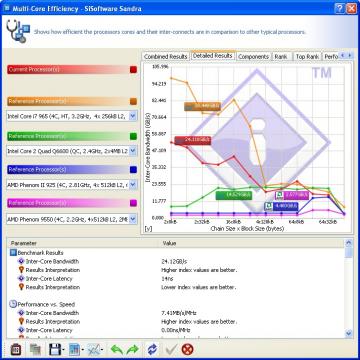Click the red chart data label 24.11 GB/s

coord(193,140)
